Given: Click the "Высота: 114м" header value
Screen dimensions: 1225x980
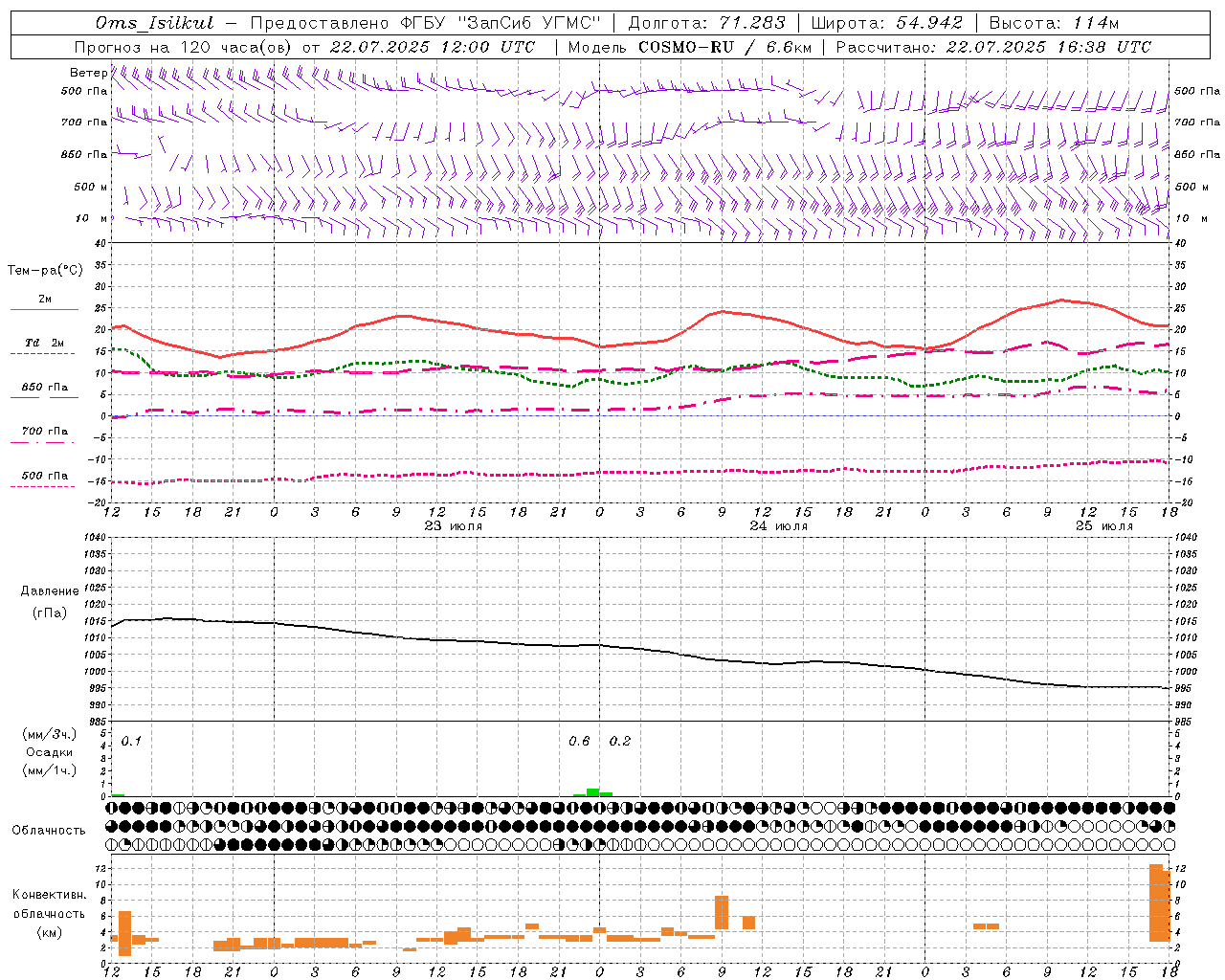Looking at the screenshot, I should [1054, 23].
